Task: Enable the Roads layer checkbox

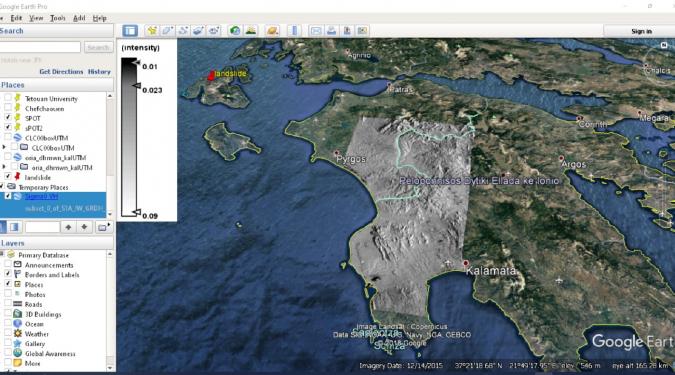Action: click(8, 304)
